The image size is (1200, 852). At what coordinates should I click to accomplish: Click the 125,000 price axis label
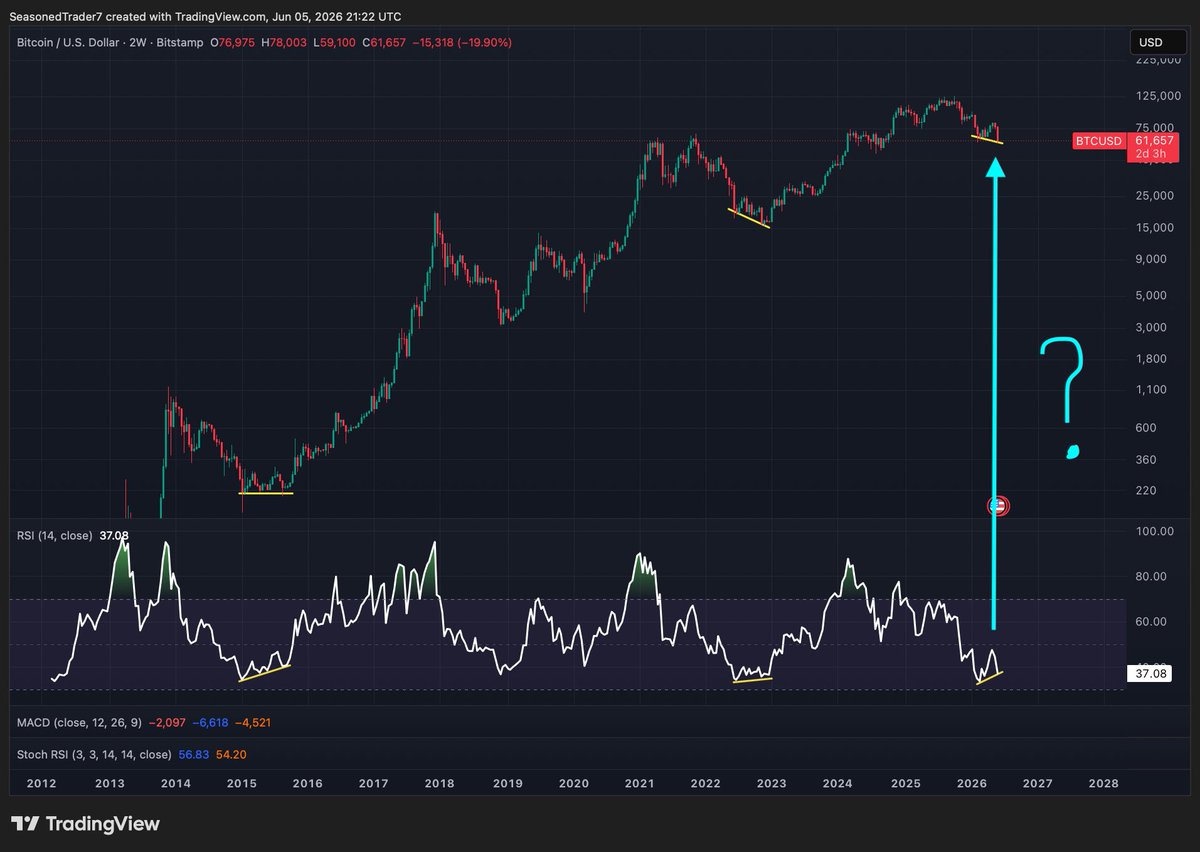click(x=1160, y=95)
